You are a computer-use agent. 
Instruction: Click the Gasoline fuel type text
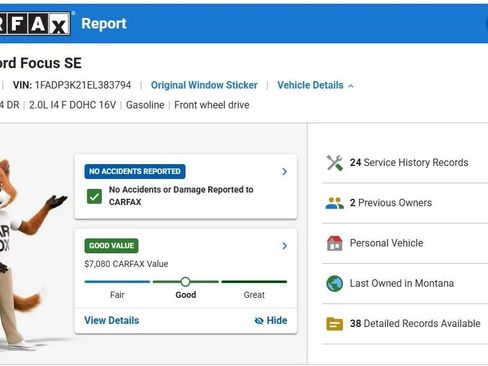tap(145, 105)
